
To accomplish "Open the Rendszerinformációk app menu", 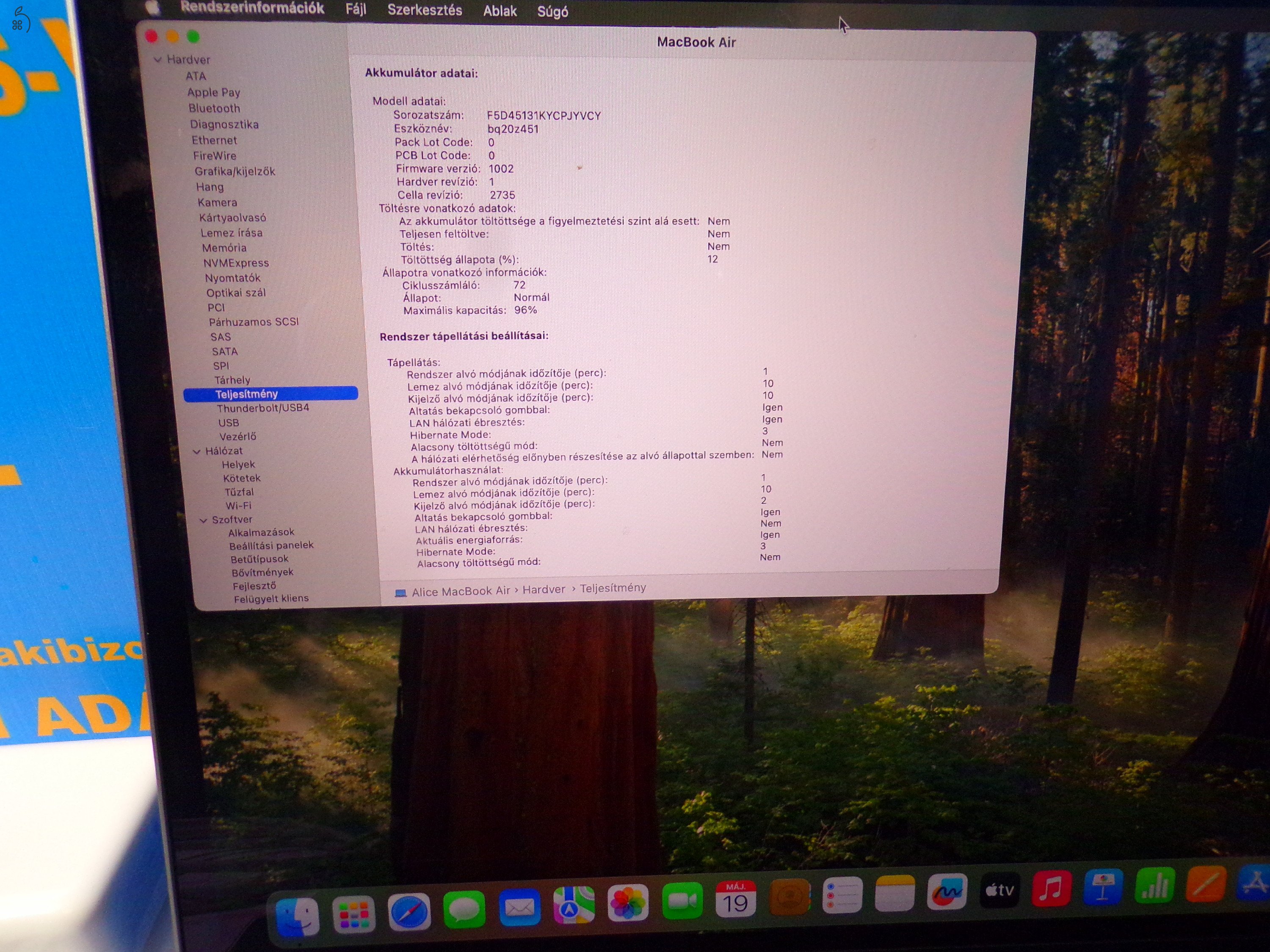I will coord(252,8).
